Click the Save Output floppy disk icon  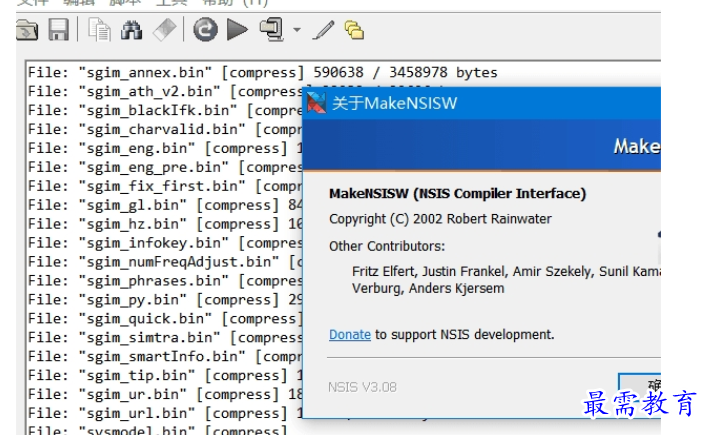tap(58, 30)
